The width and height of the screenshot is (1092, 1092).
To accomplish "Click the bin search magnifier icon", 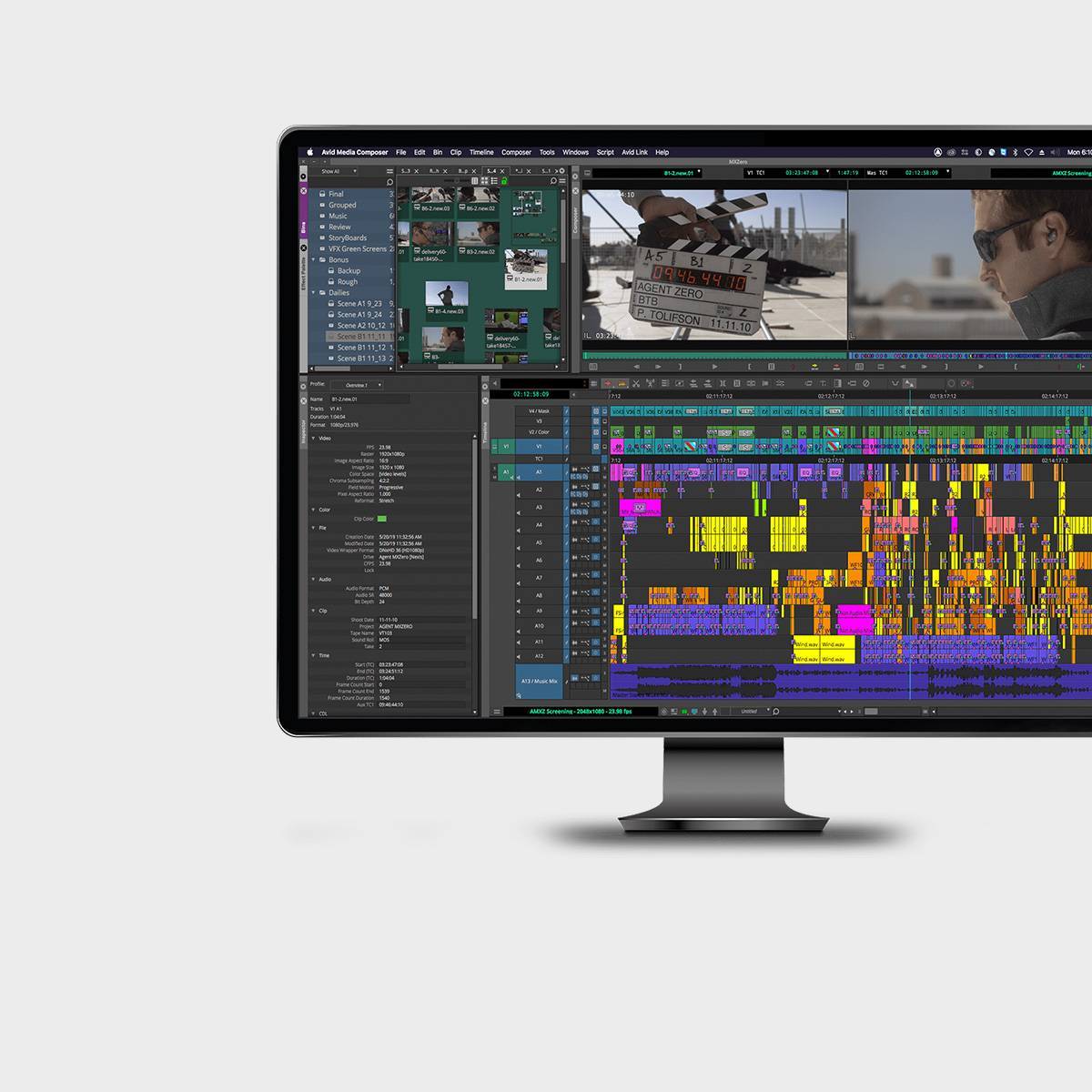I will tap(552, 181).
